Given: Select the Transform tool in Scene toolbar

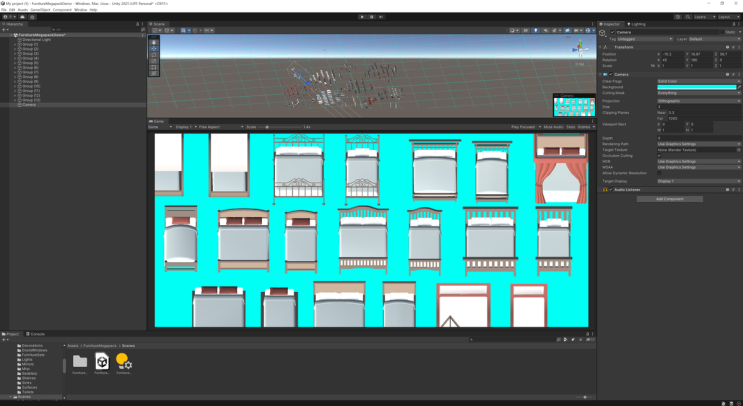Looking at the screenshot, I should tap(154, 73).
